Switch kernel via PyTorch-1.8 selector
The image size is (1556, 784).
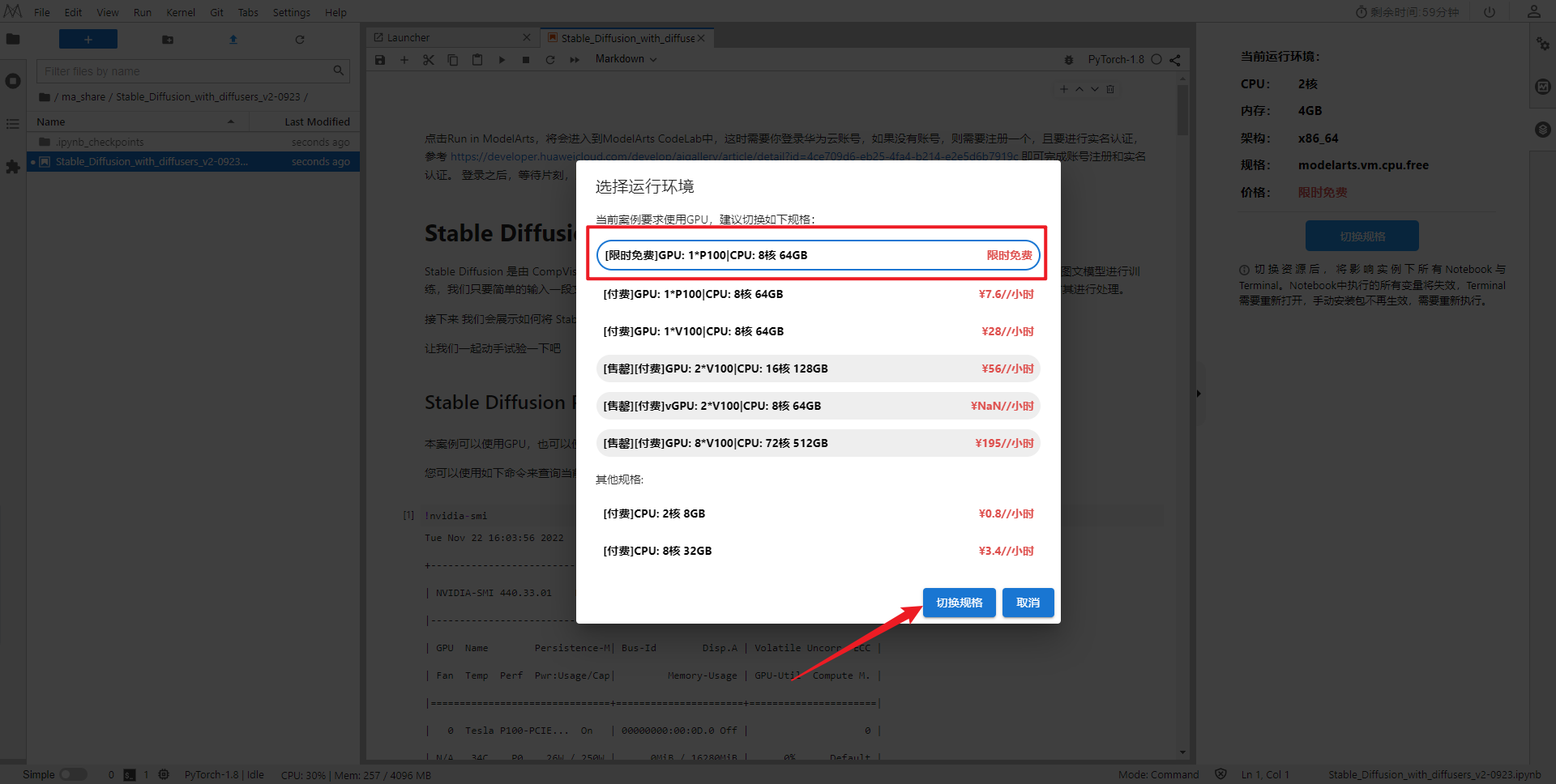tap(1116, 60)
